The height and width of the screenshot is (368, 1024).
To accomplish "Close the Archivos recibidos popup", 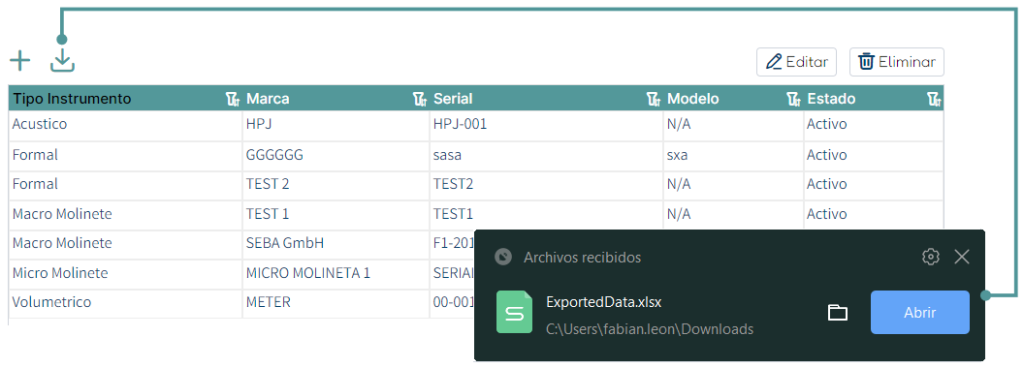I will pyautogui.click(x=961, y=257).
